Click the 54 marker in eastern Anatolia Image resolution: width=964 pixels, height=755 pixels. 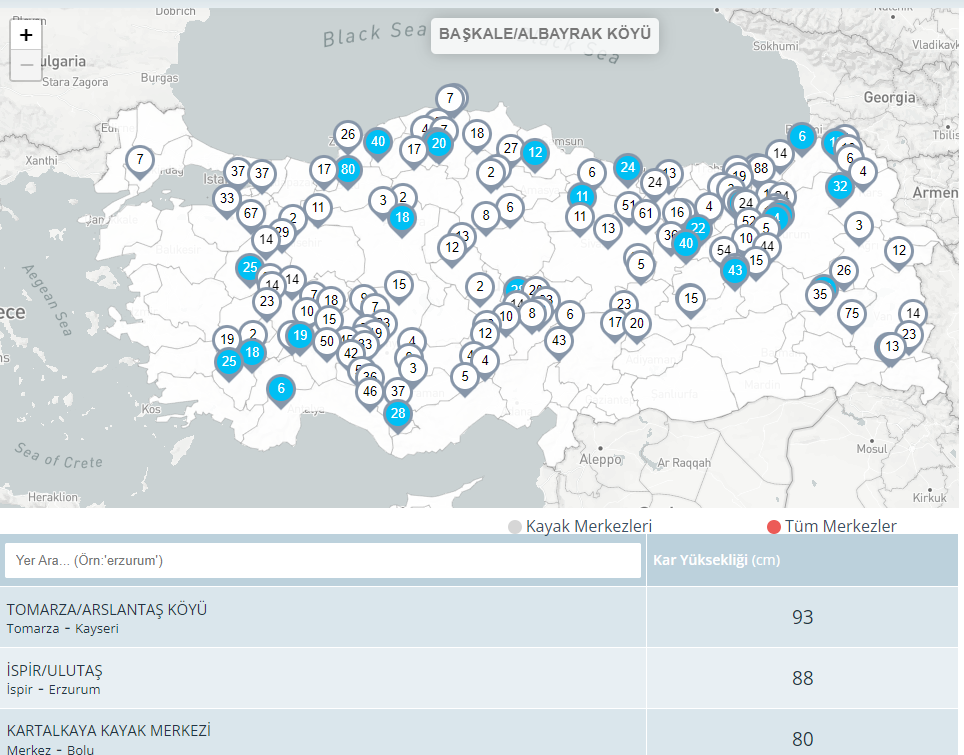click(724, 251)
